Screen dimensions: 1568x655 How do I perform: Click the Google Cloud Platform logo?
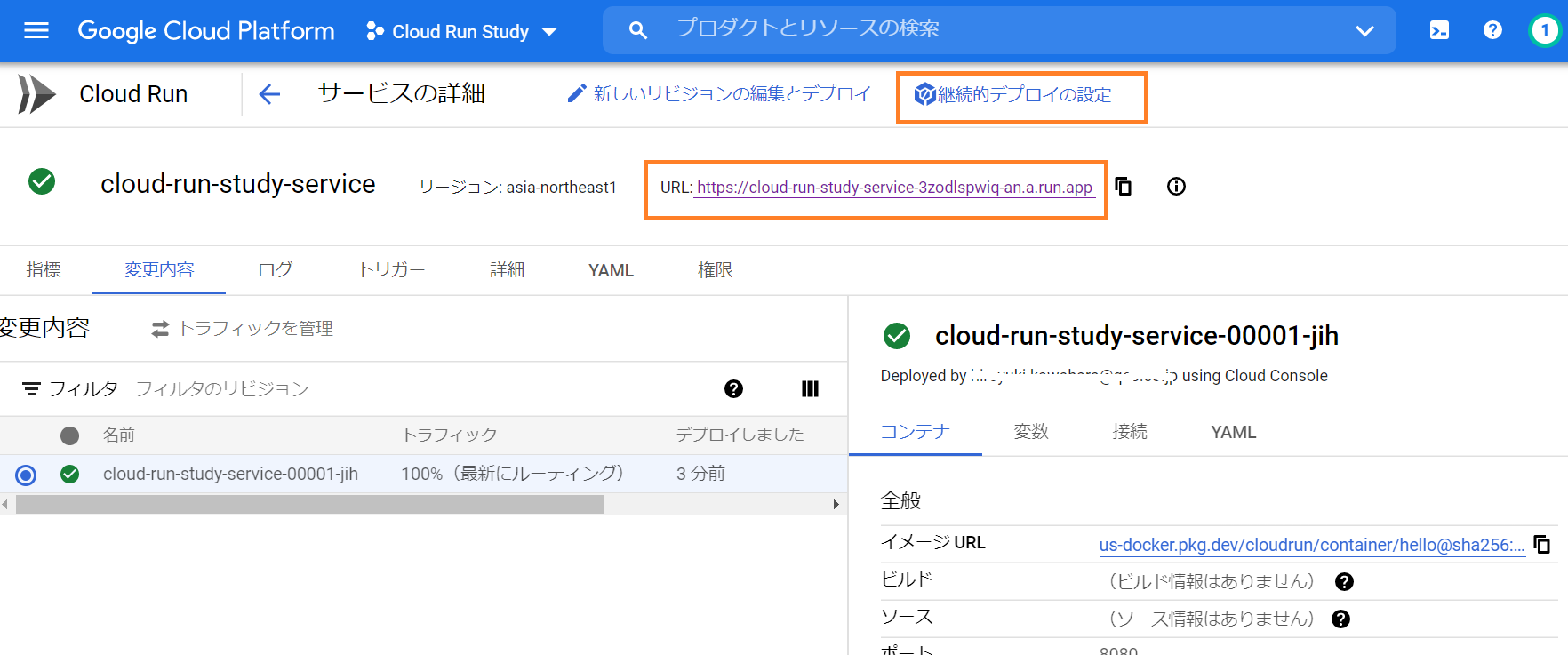click(206, 31)
